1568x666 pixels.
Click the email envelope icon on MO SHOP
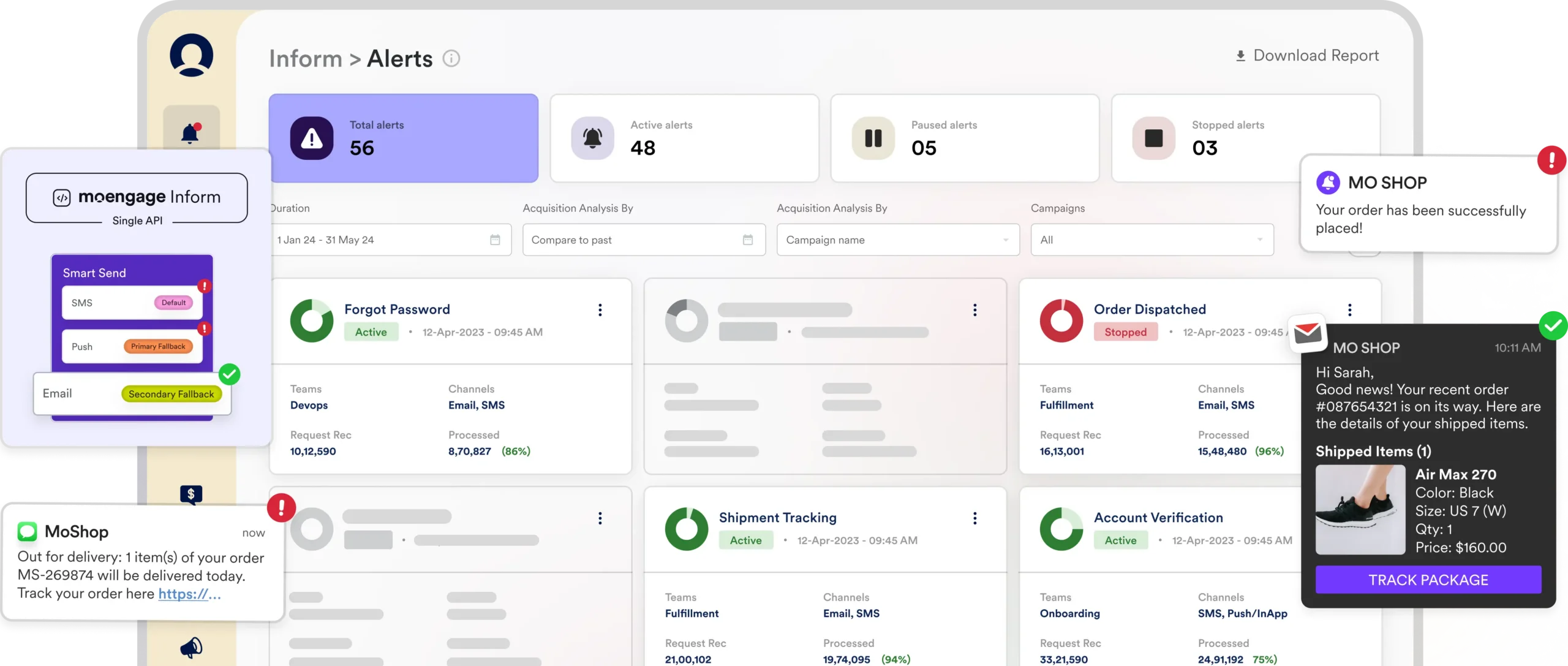click(1308, 333)
